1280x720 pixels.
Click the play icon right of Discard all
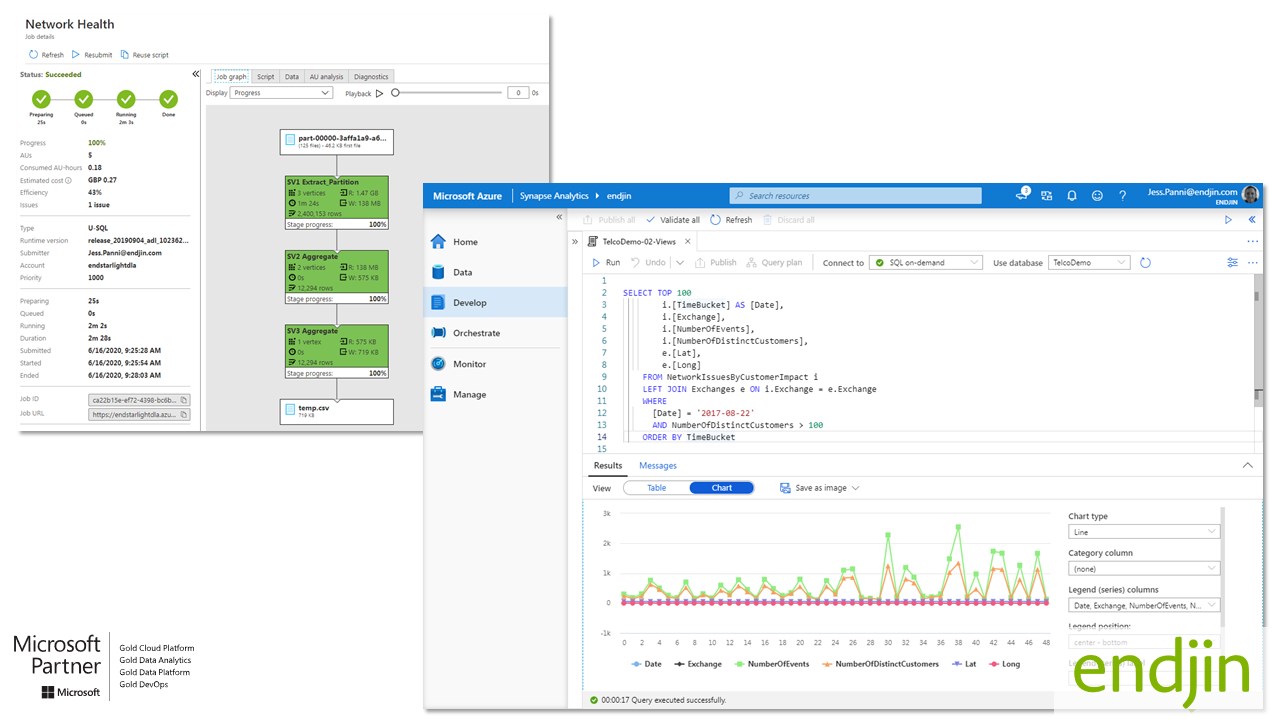click(x=1229, y=220)
